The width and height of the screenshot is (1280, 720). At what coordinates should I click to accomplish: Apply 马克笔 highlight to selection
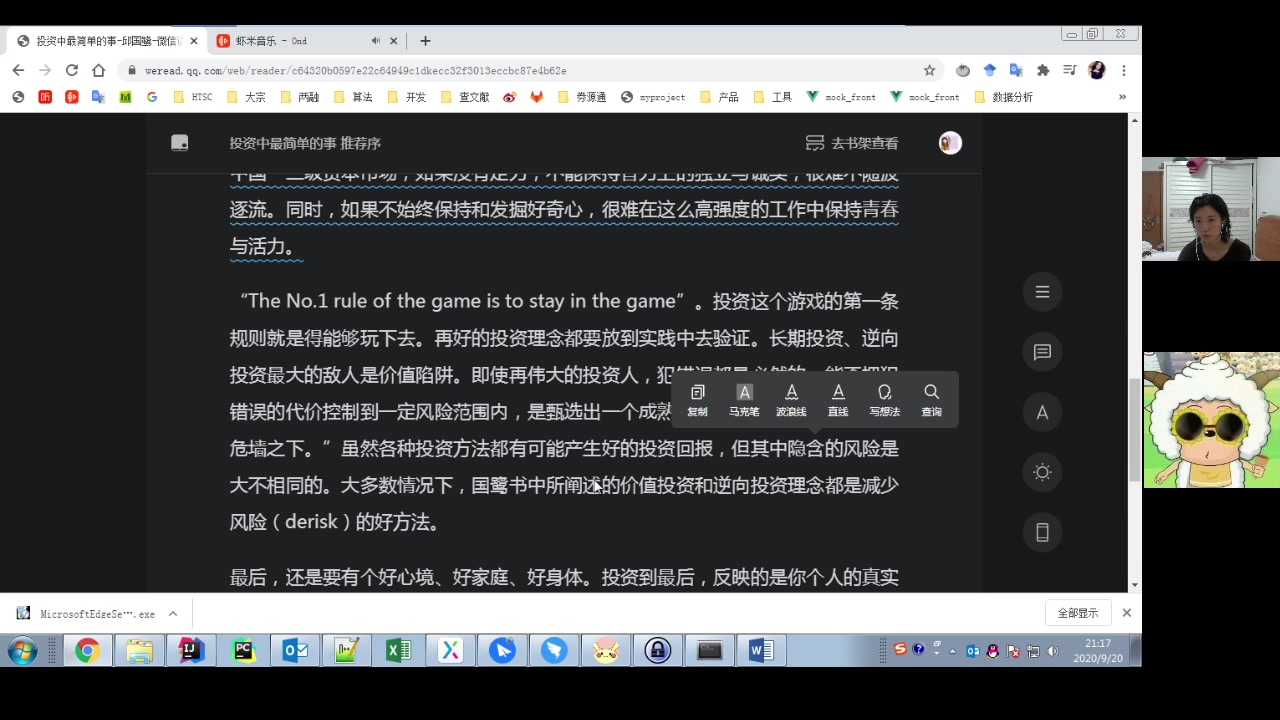pos(744,400)
